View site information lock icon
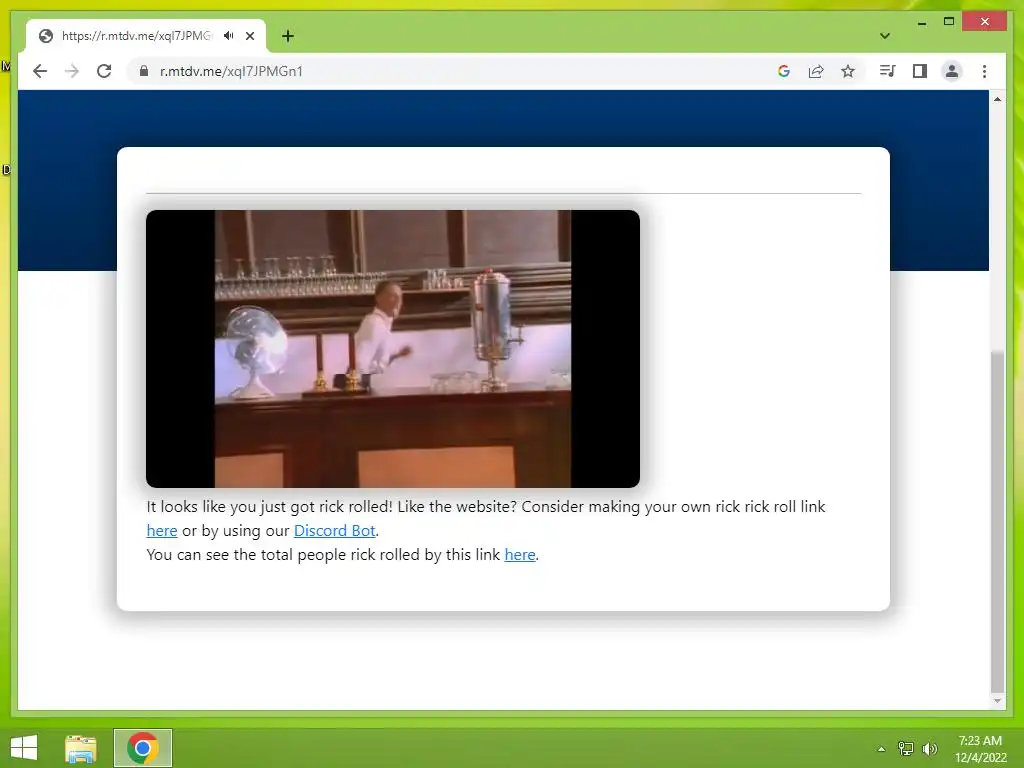1024x768 pixels. pyautogui.click(x=144, y=71)
